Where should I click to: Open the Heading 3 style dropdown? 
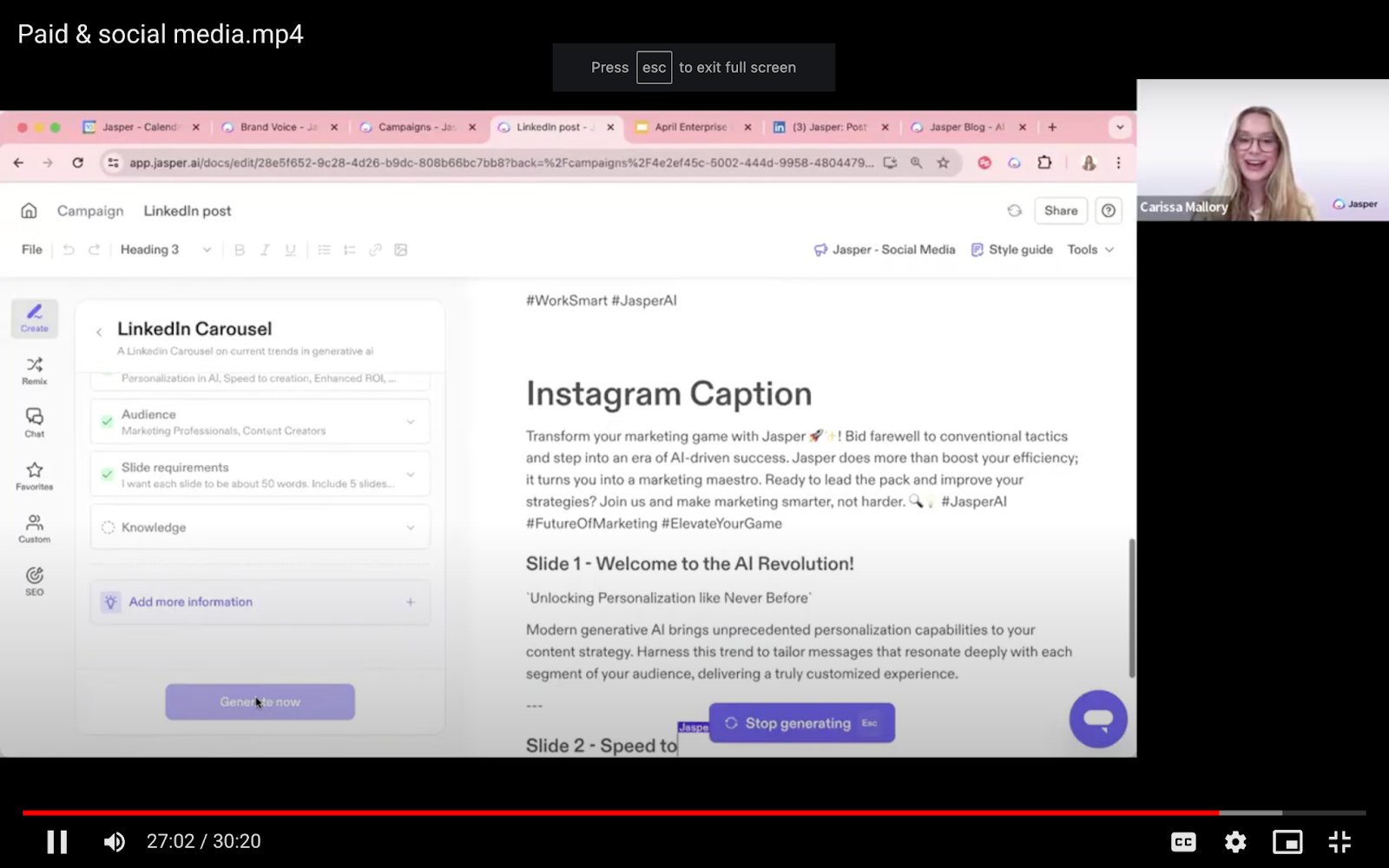pyautogui.click(x=165, y=249)
